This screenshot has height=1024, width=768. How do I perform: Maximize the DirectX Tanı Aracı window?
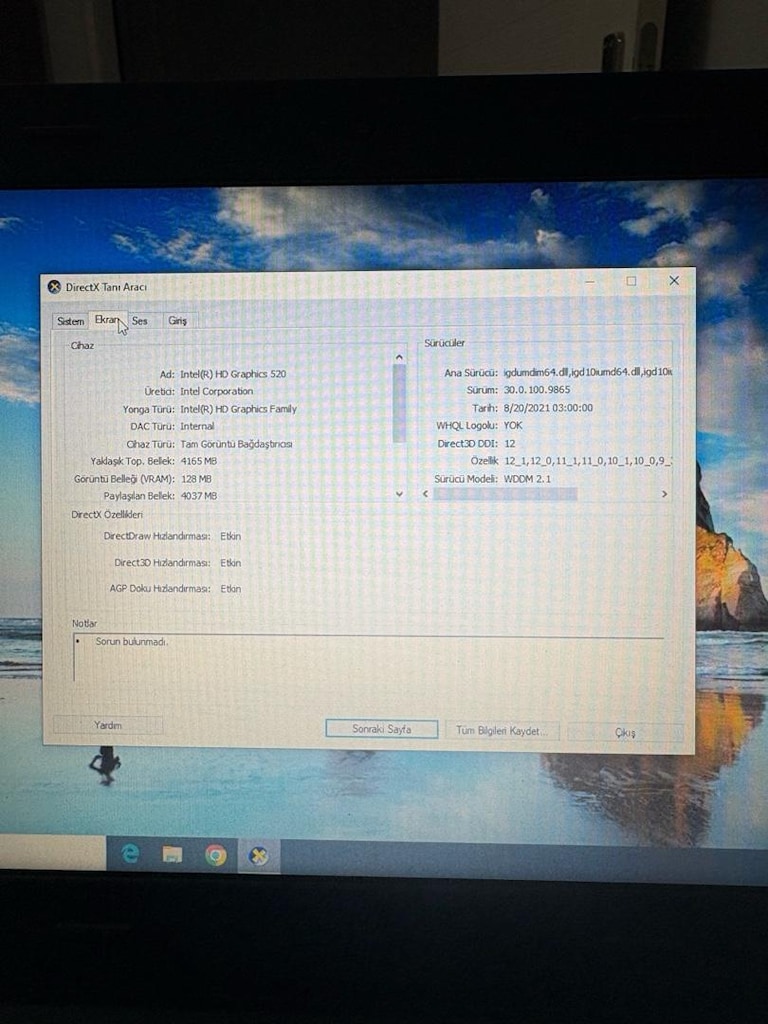(631, 281)
